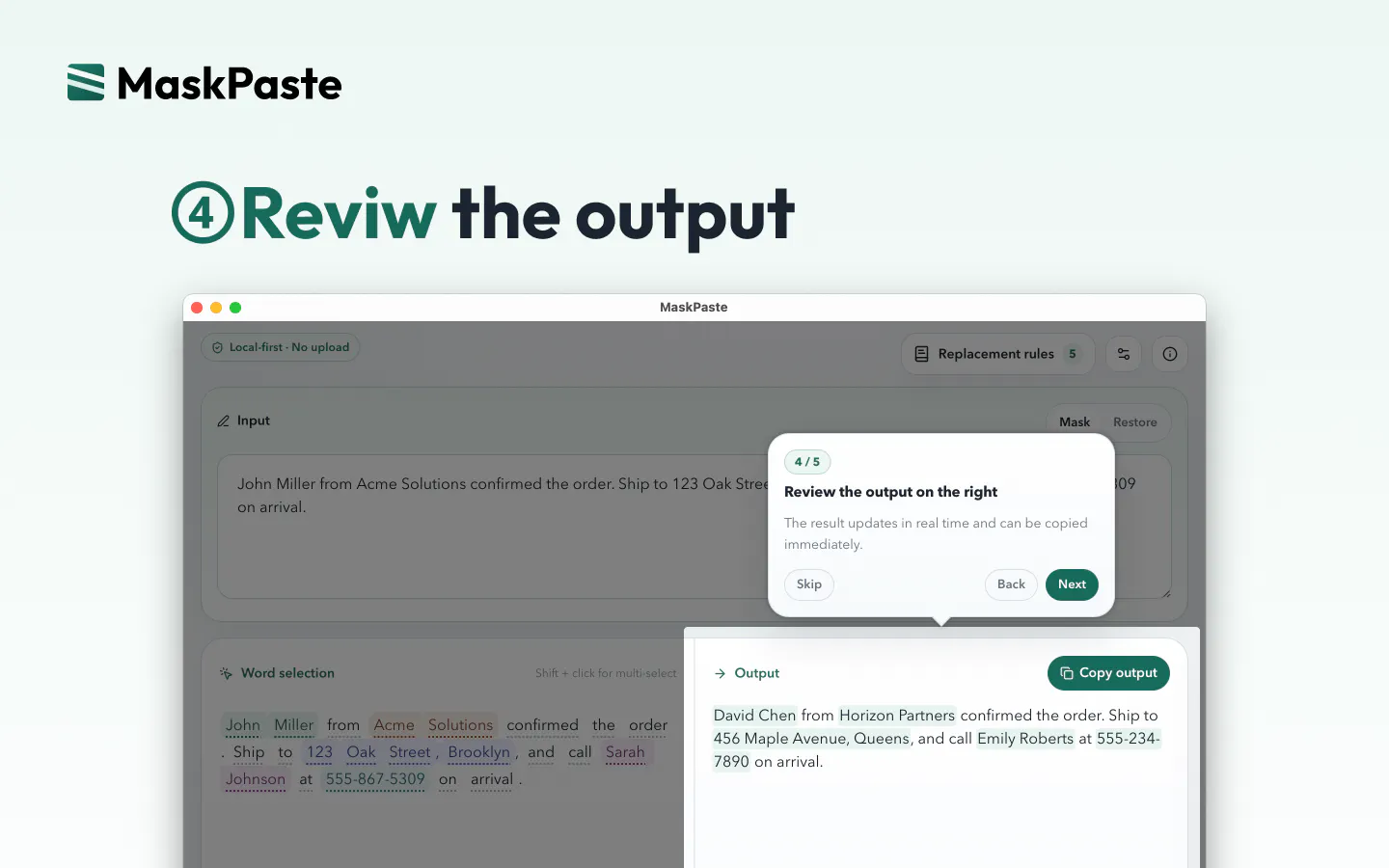Toggle the word Acme in Word selection
1389x868 pixels.
(395, 725)
